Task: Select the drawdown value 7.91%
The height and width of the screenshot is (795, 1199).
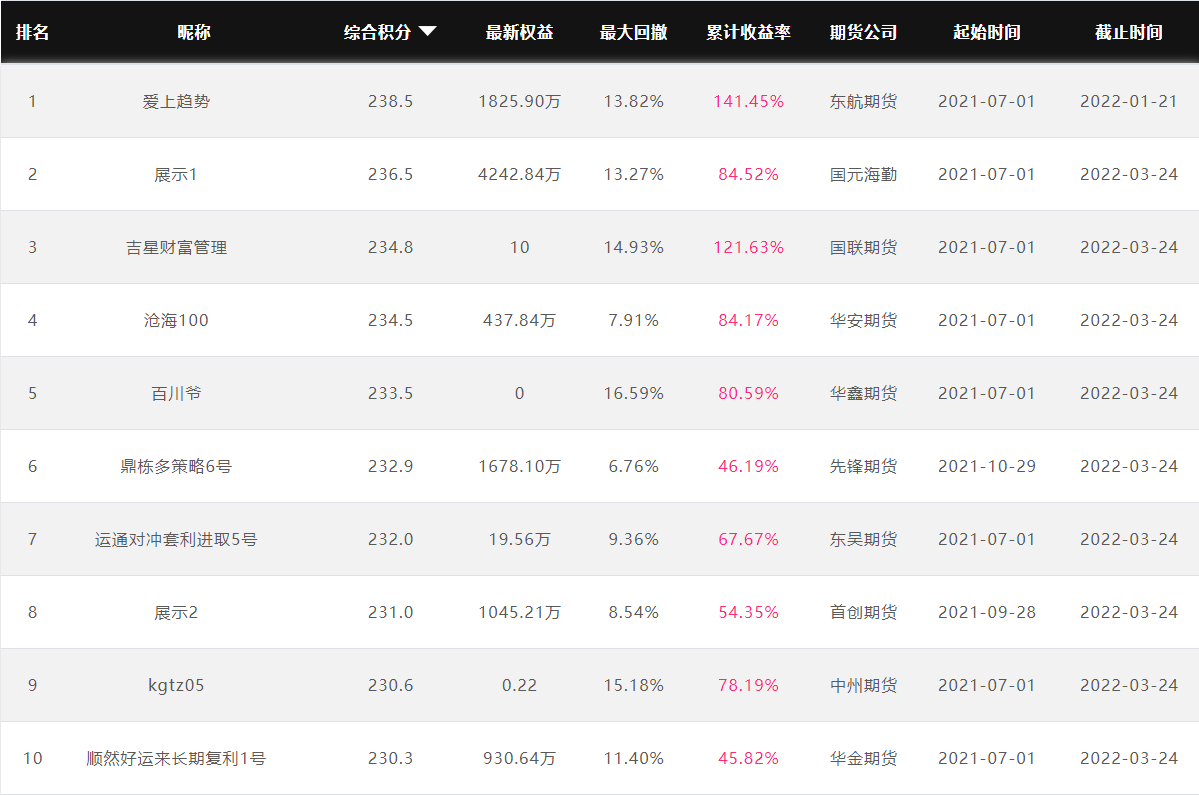Action: click(633, 320)
